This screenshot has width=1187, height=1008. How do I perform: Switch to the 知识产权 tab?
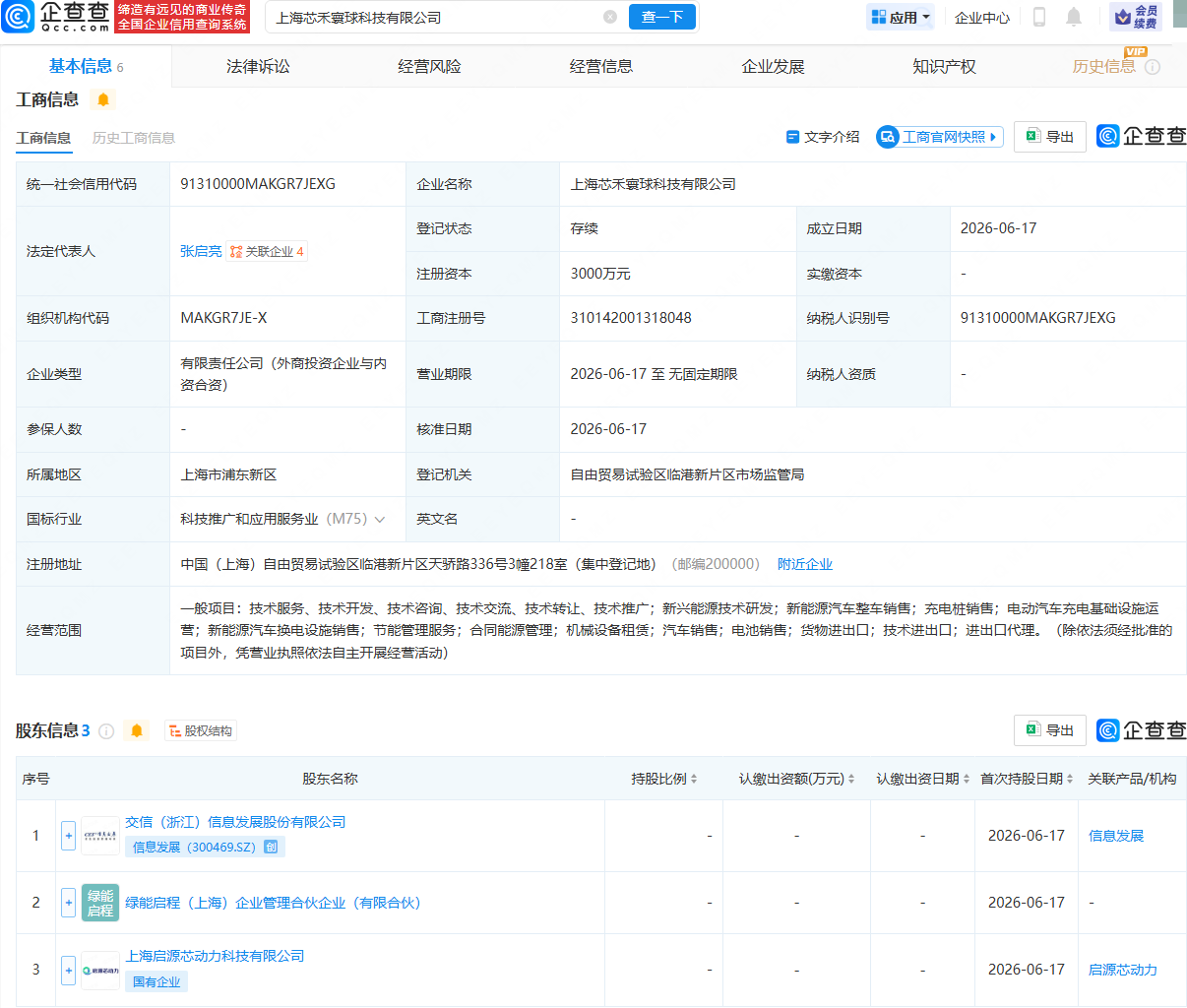tap(944, 66)
